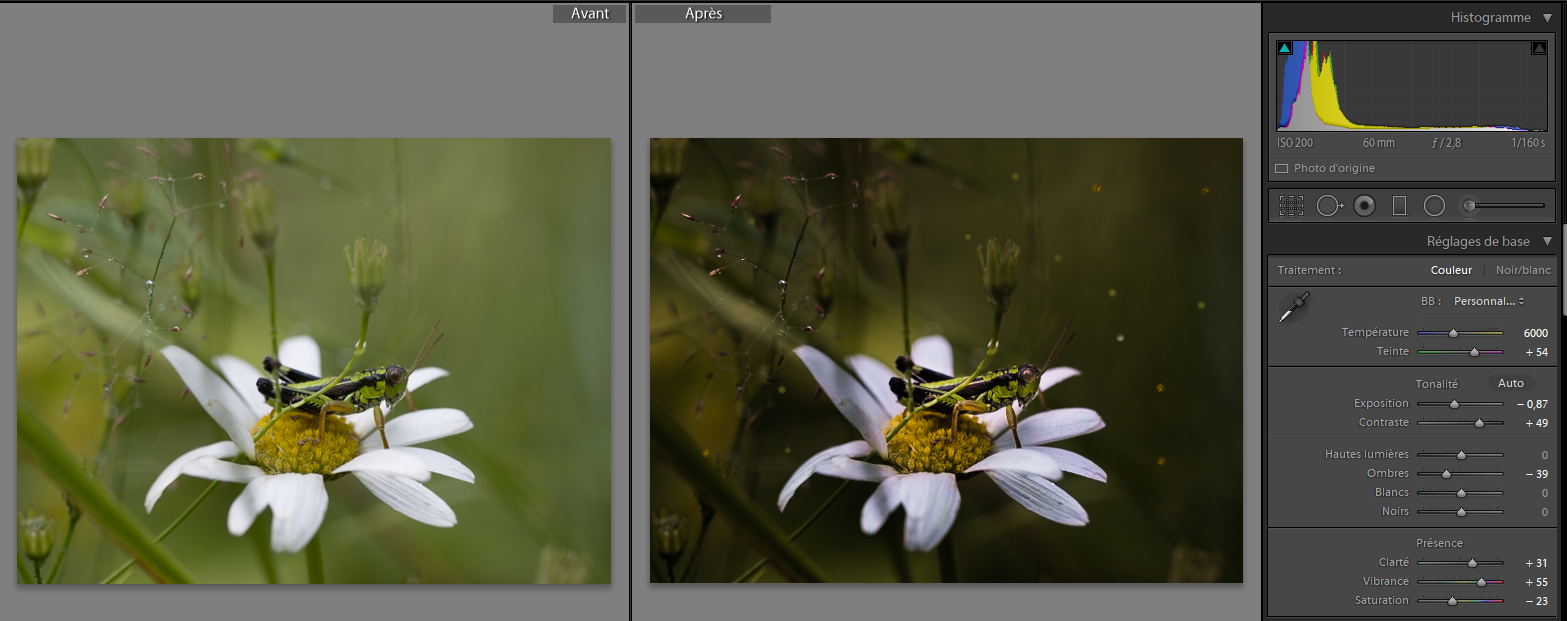
Task: Click the Vibrance slider handle
Action: pos(1481,582)
